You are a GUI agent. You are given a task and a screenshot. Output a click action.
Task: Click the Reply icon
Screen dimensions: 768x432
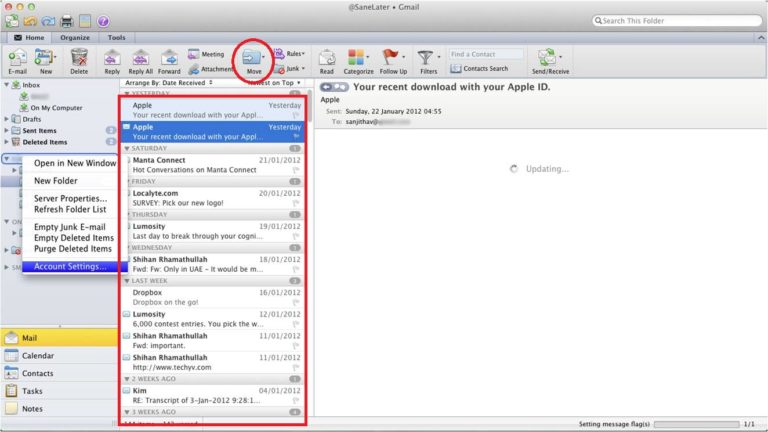point(112,59)
